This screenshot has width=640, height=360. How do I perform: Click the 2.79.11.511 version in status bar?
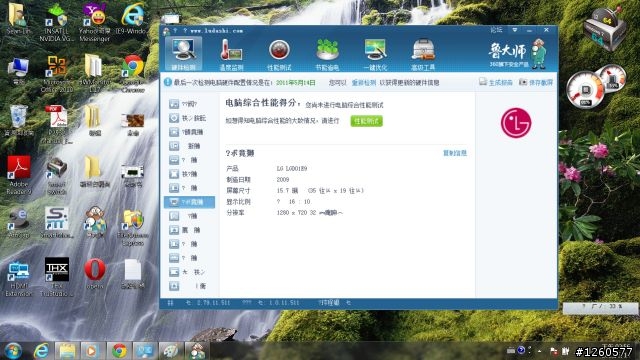pyautogui.click(x=213, y=303)
